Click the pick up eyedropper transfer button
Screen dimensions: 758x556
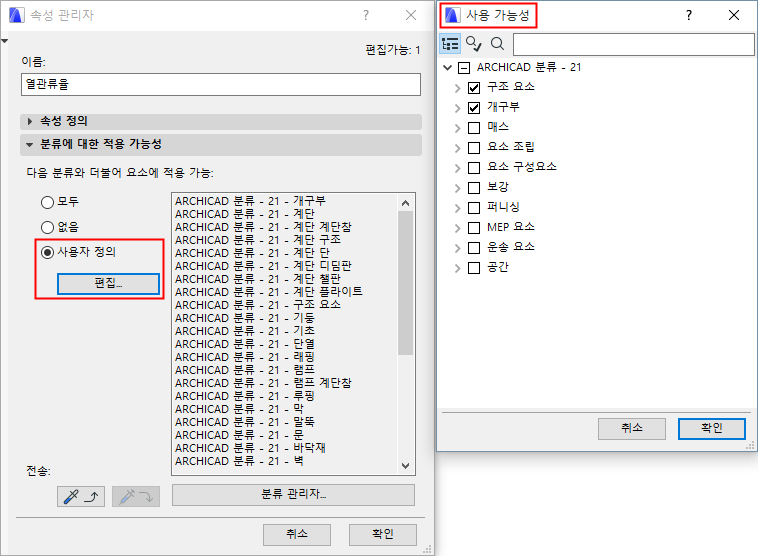(x=81, y=497)
